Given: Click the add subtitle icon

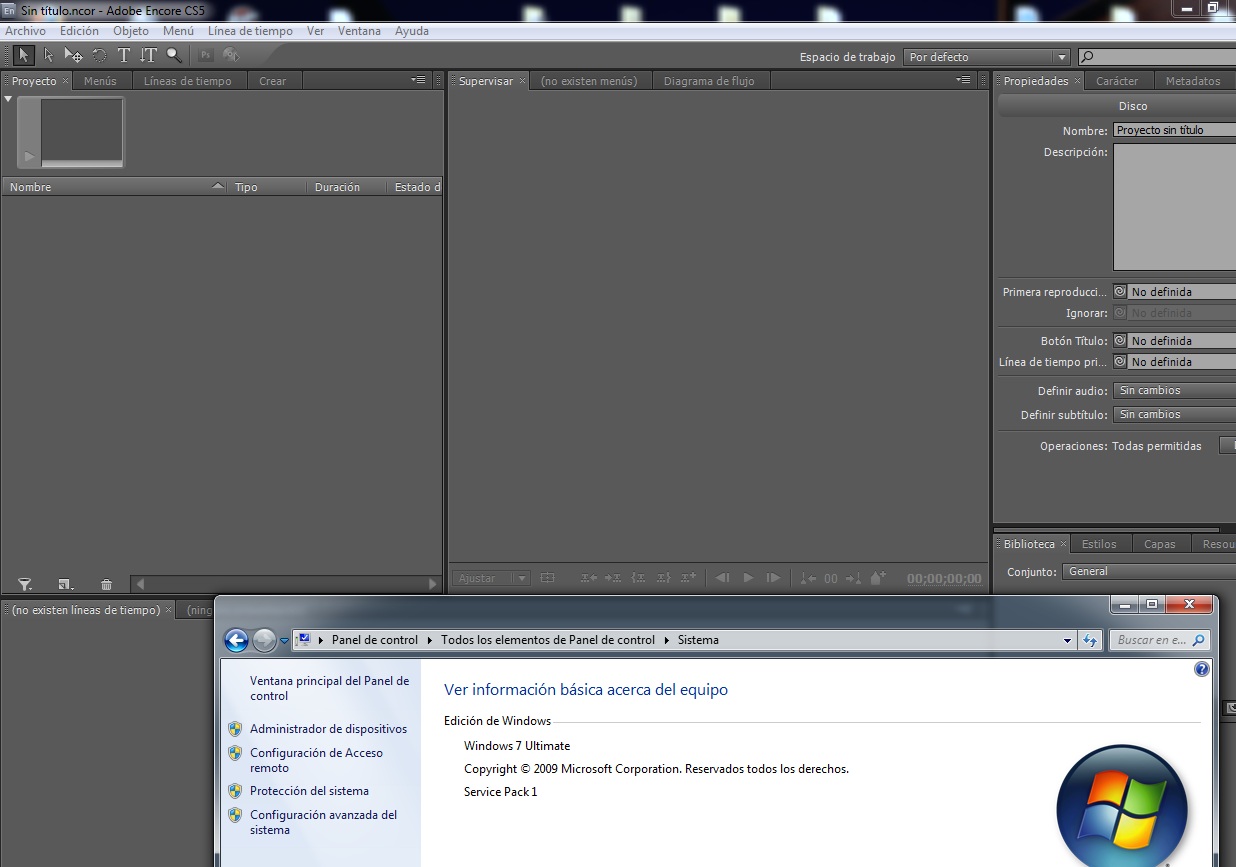Looking at the screenshot, I should coord(688,578).
